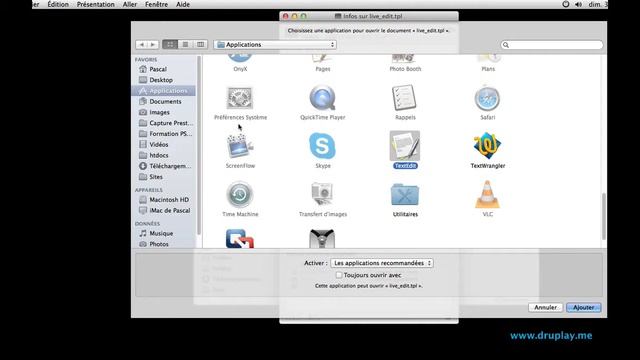Click the sidebar vertical scrollbar
Screen dimensions: 640x360
tap(199, 145)
